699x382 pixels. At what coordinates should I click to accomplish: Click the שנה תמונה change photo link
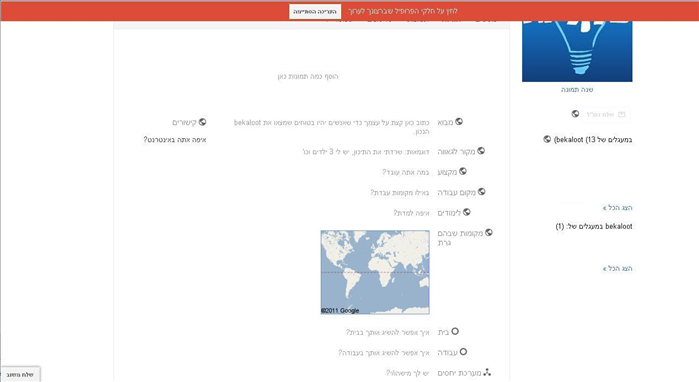tap(577, 90)
